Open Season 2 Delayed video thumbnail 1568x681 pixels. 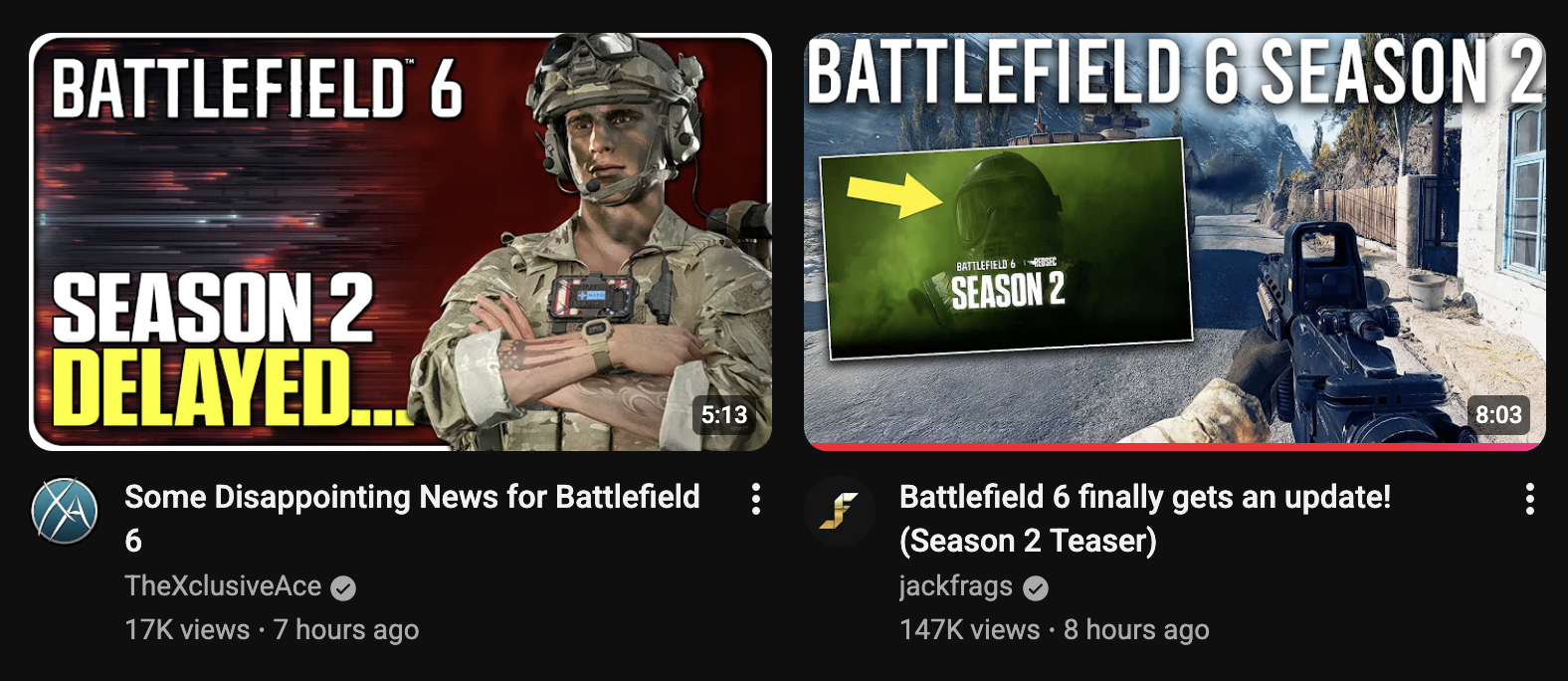(x=401, y=242)
